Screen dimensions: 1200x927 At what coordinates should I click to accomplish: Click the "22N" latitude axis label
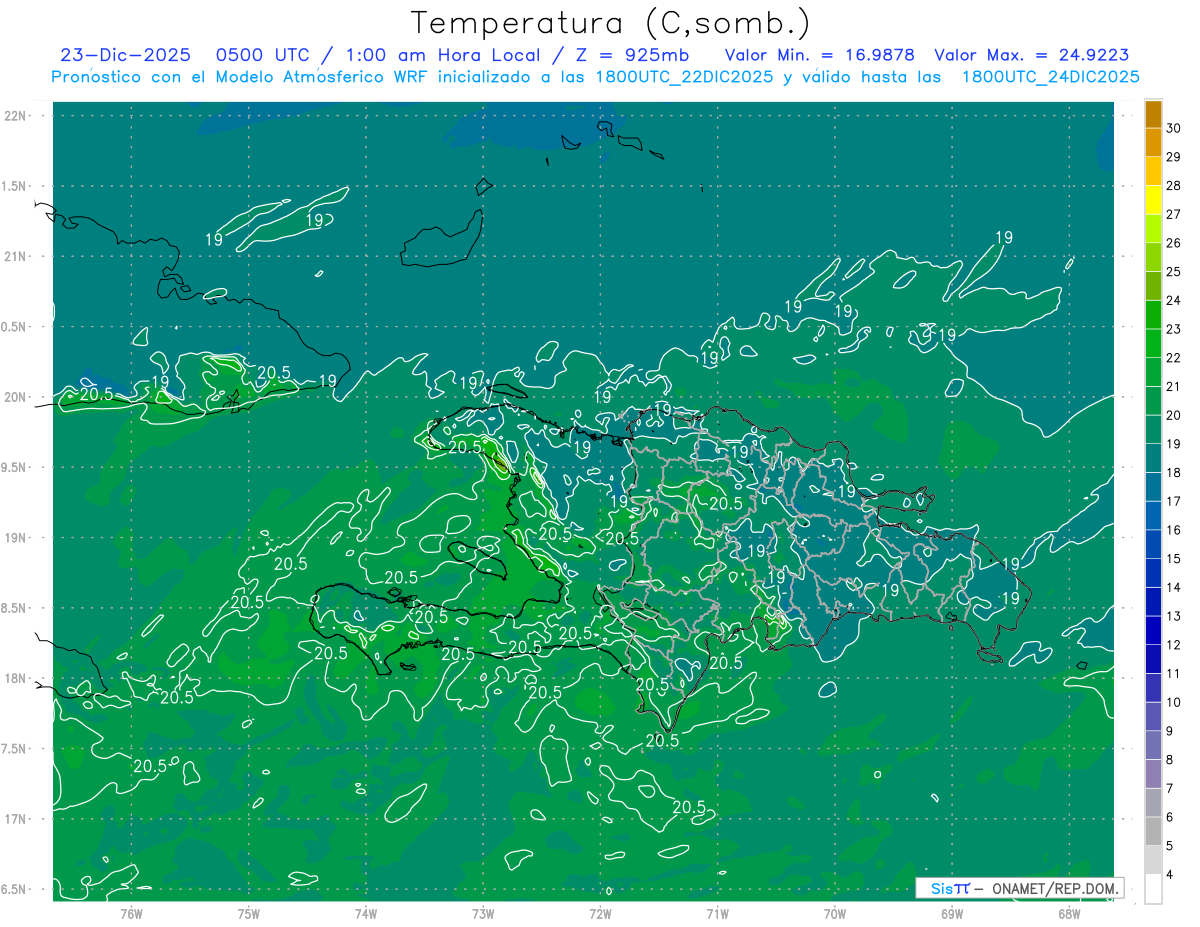point(15,115)
